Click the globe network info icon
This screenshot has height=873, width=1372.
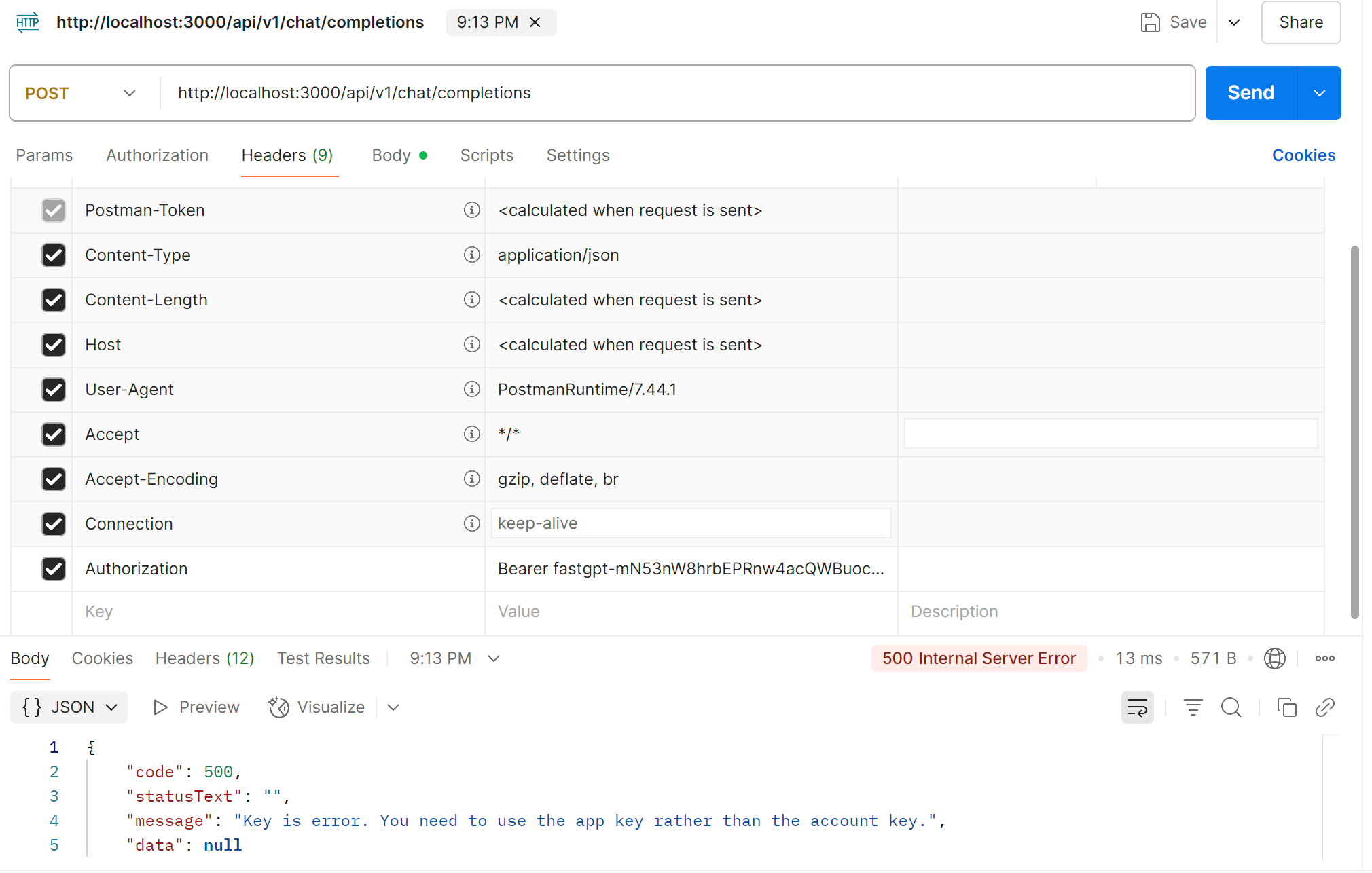tap(1274, 658)
